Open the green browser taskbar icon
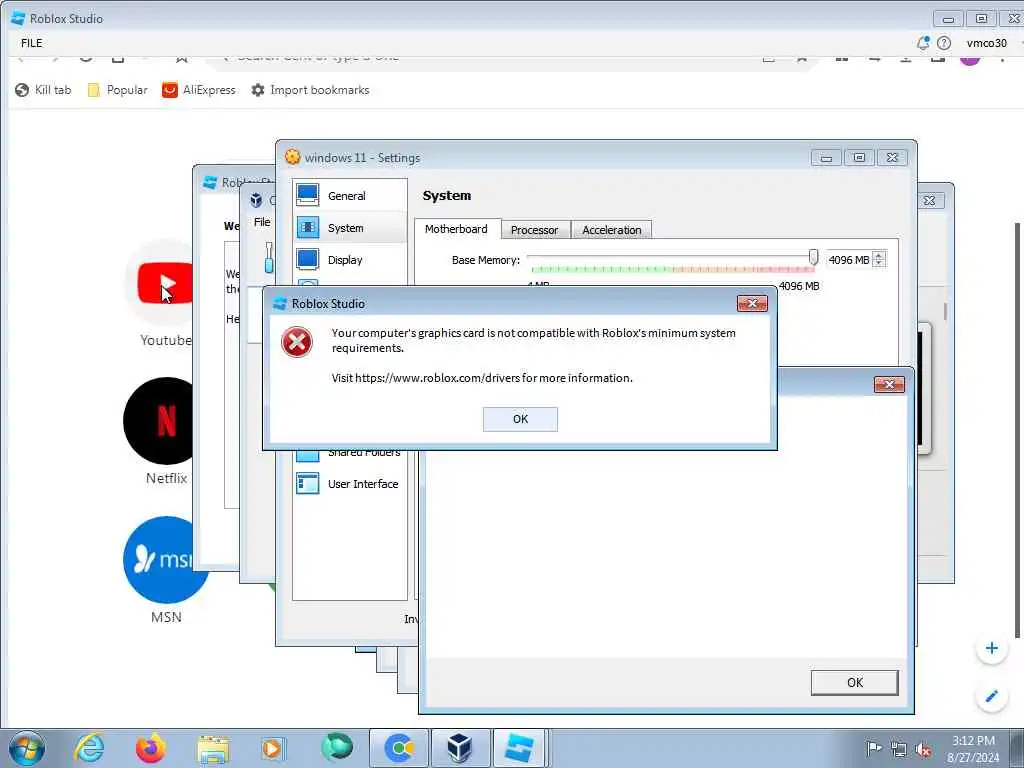1024x768 pixels. point(337,747)
